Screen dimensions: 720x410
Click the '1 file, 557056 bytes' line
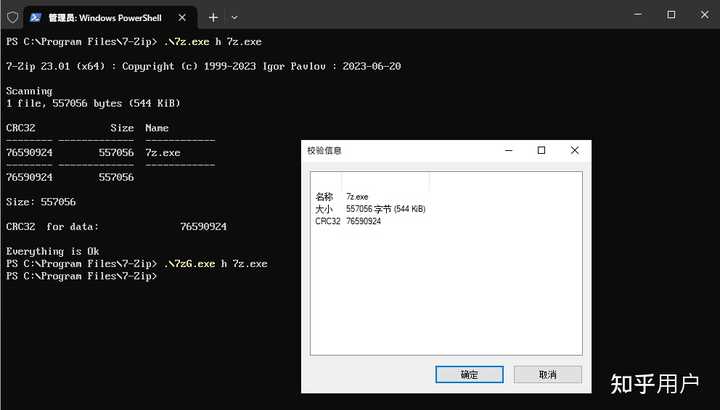tap(93, 103)
